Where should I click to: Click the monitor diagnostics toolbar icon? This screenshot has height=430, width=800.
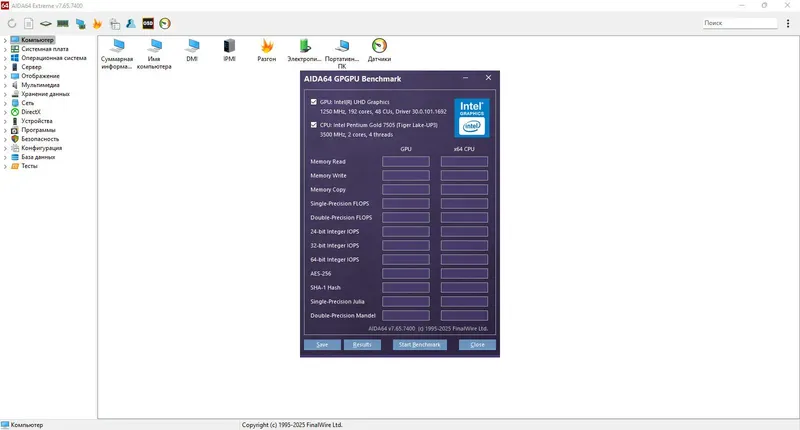(80, 23)
